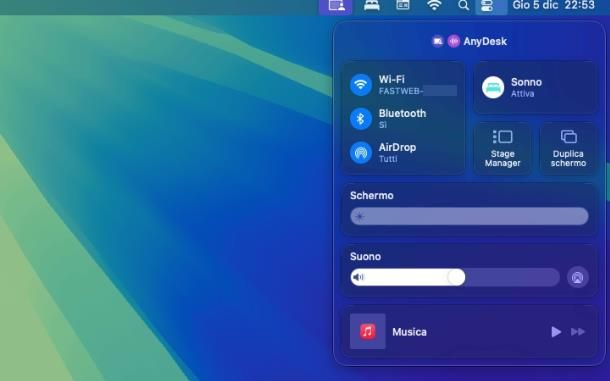
Task: Toggle Sonno focus with the bed icon
Action: pos(493,87)
